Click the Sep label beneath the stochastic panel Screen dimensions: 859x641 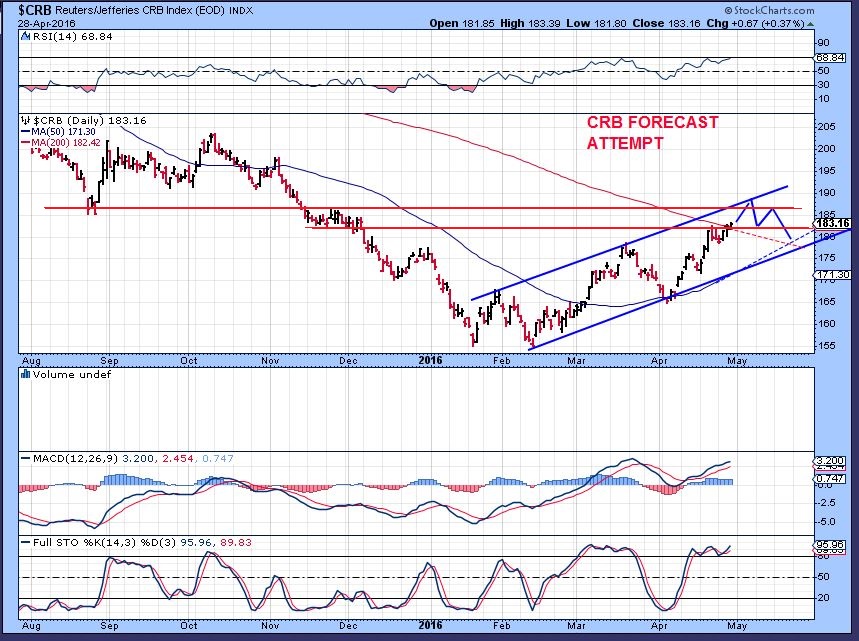[110, 625]
